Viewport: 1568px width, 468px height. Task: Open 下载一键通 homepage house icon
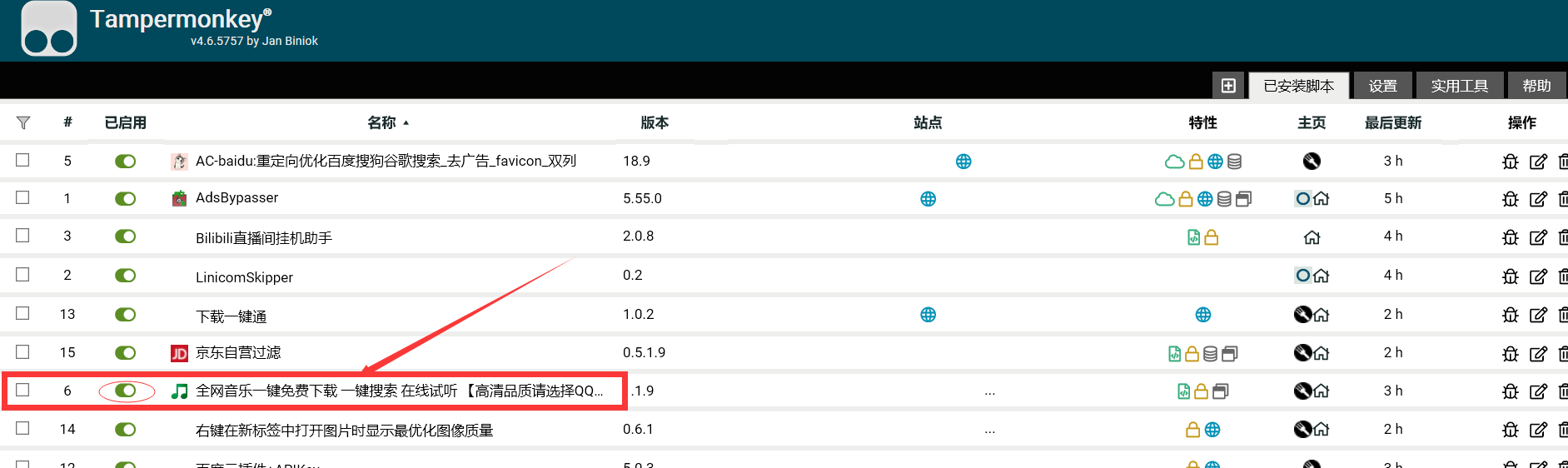tap(1321, 315)
